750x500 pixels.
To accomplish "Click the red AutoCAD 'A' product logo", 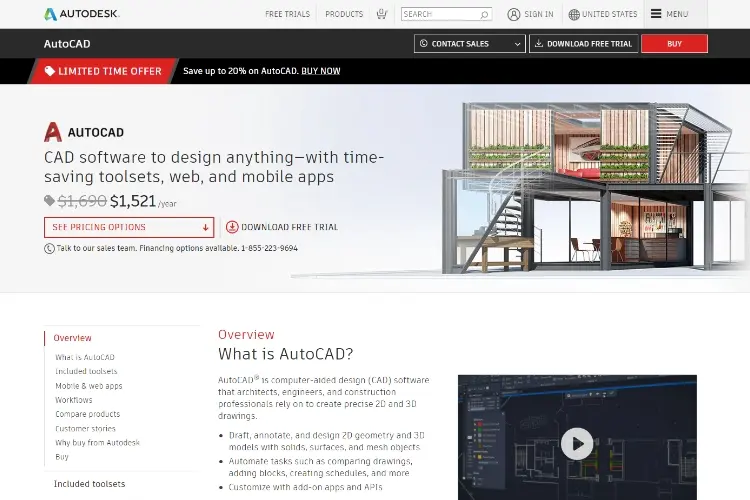I will [x=53, y=132].
